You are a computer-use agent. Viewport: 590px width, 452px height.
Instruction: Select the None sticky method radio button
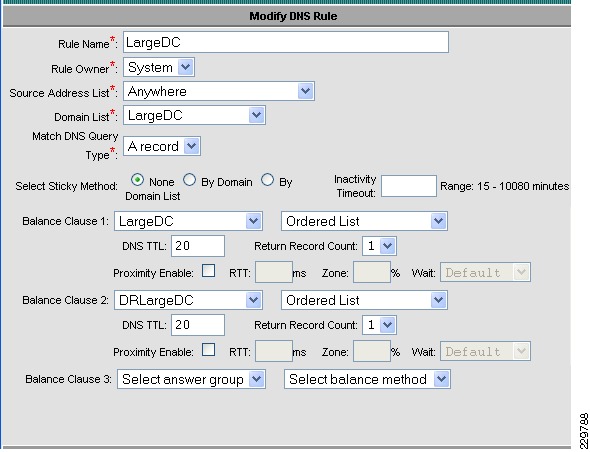[137, 180]
